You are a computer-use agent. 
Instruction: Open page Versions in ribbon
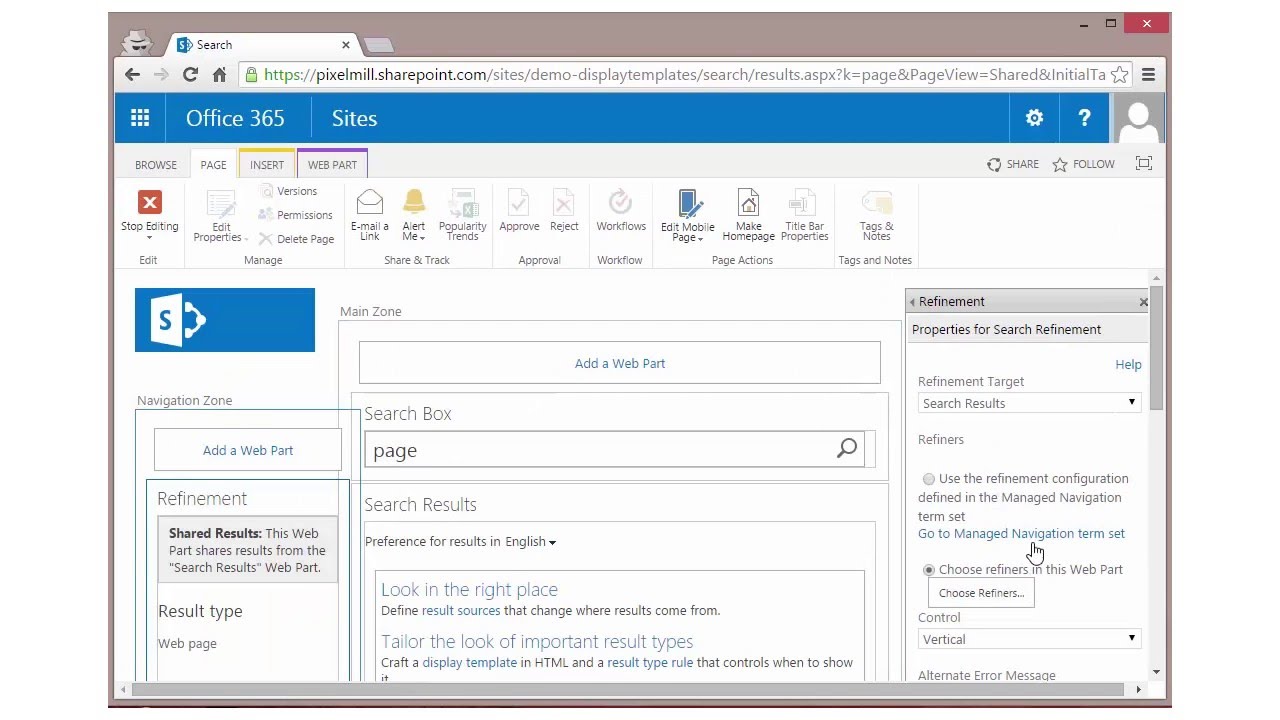click(x=288, y=191)
